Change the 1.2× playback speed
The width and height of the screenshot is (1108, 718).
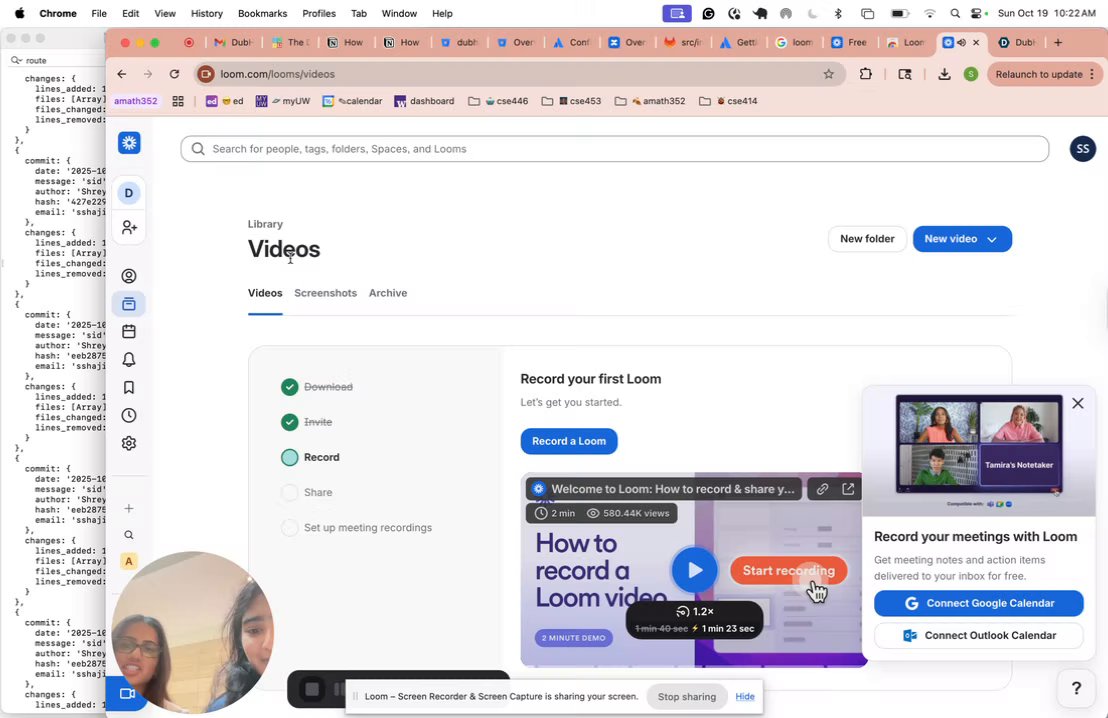pos(695,611)
